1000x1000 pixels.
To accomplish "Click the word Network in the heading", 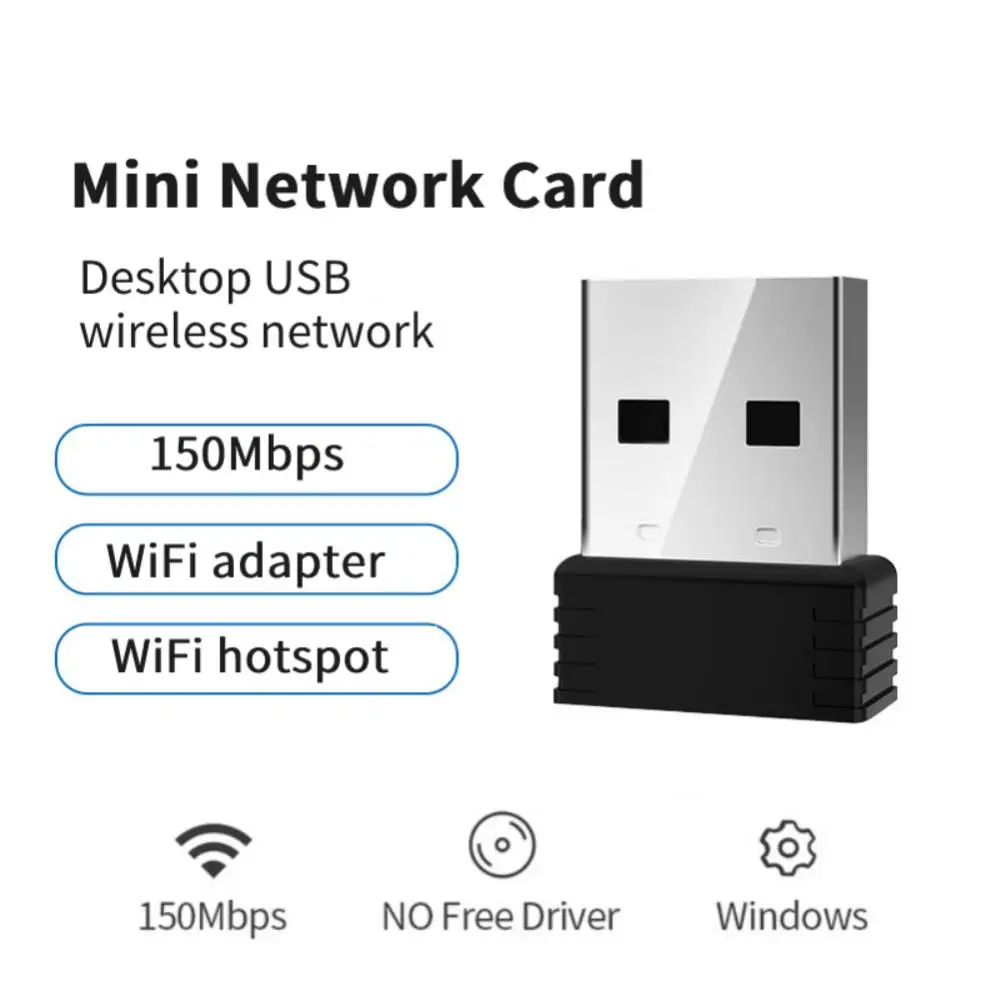I will [x=351, y=184].
